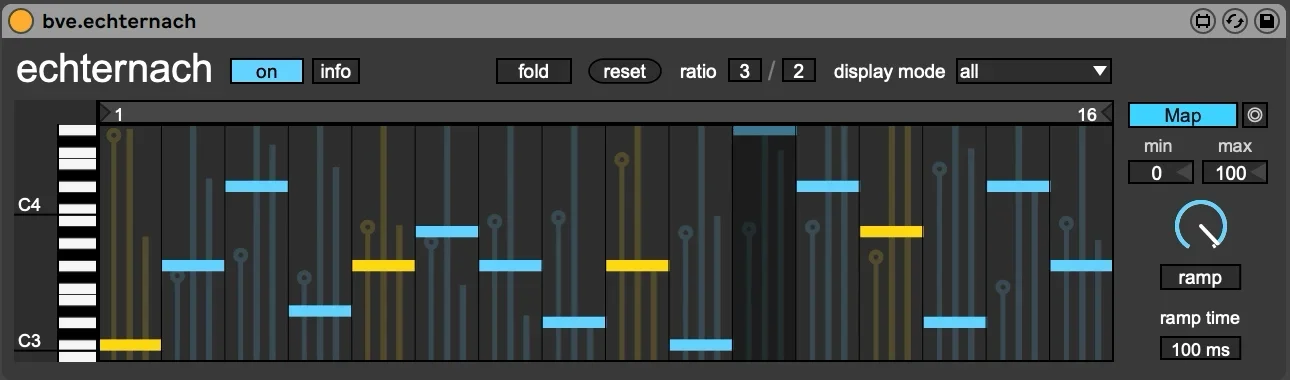Toggle the blue 'on' button off
This screenshot has height=380, width=1290.
pos(267,71)
